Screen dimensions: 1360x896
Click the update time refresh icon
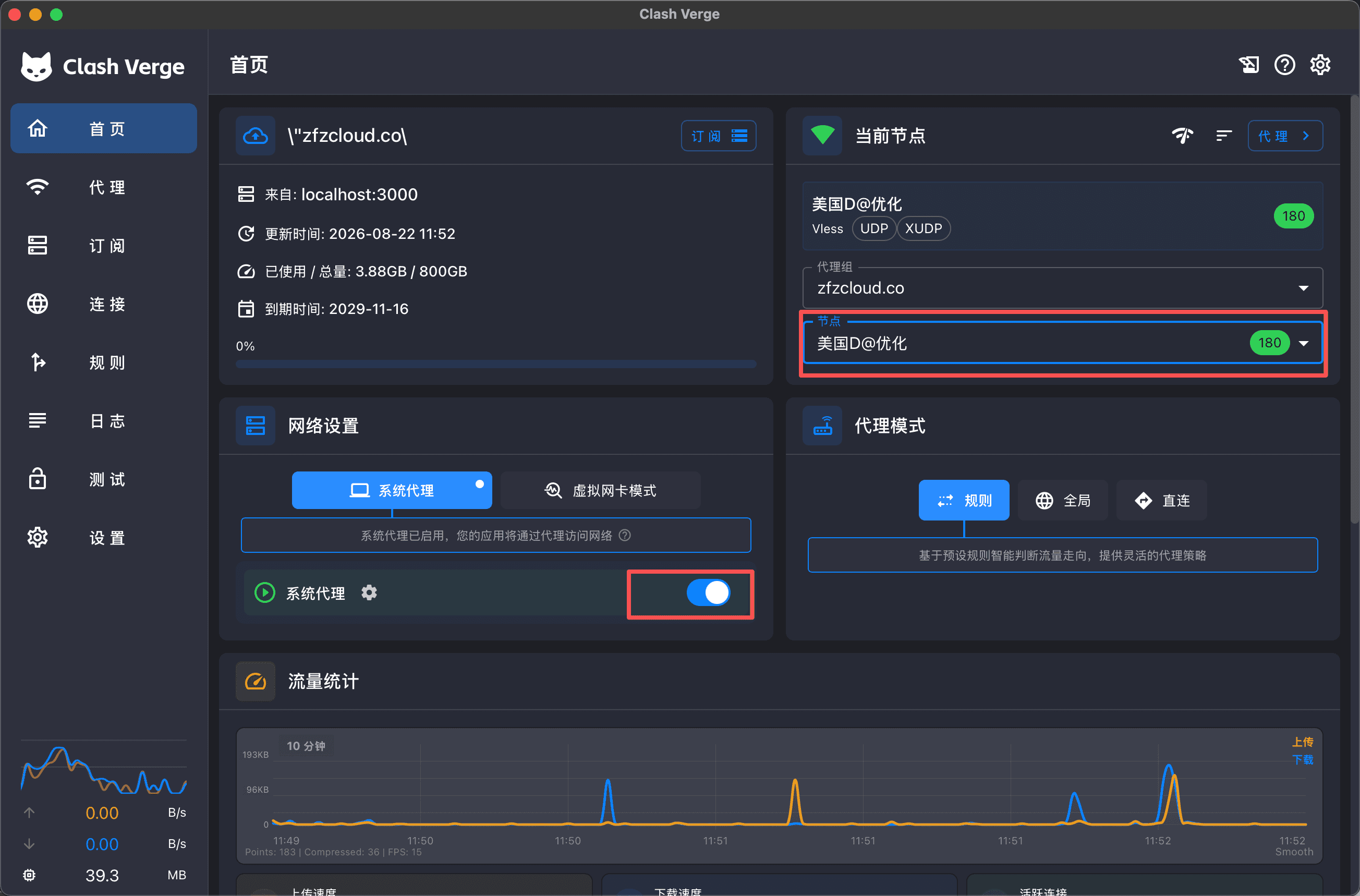pyautogui.click(x=246, y=234)
